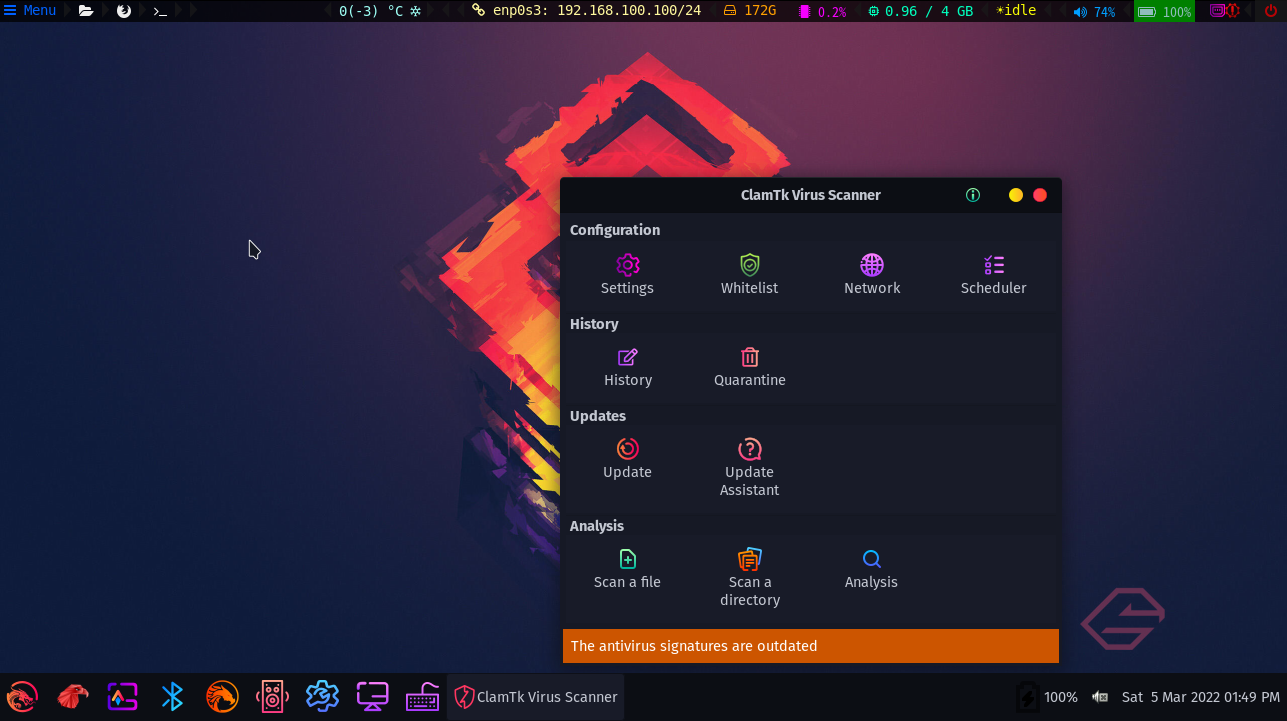
Task: Click the 172G disk usage indicator
Action: (750, 11)
